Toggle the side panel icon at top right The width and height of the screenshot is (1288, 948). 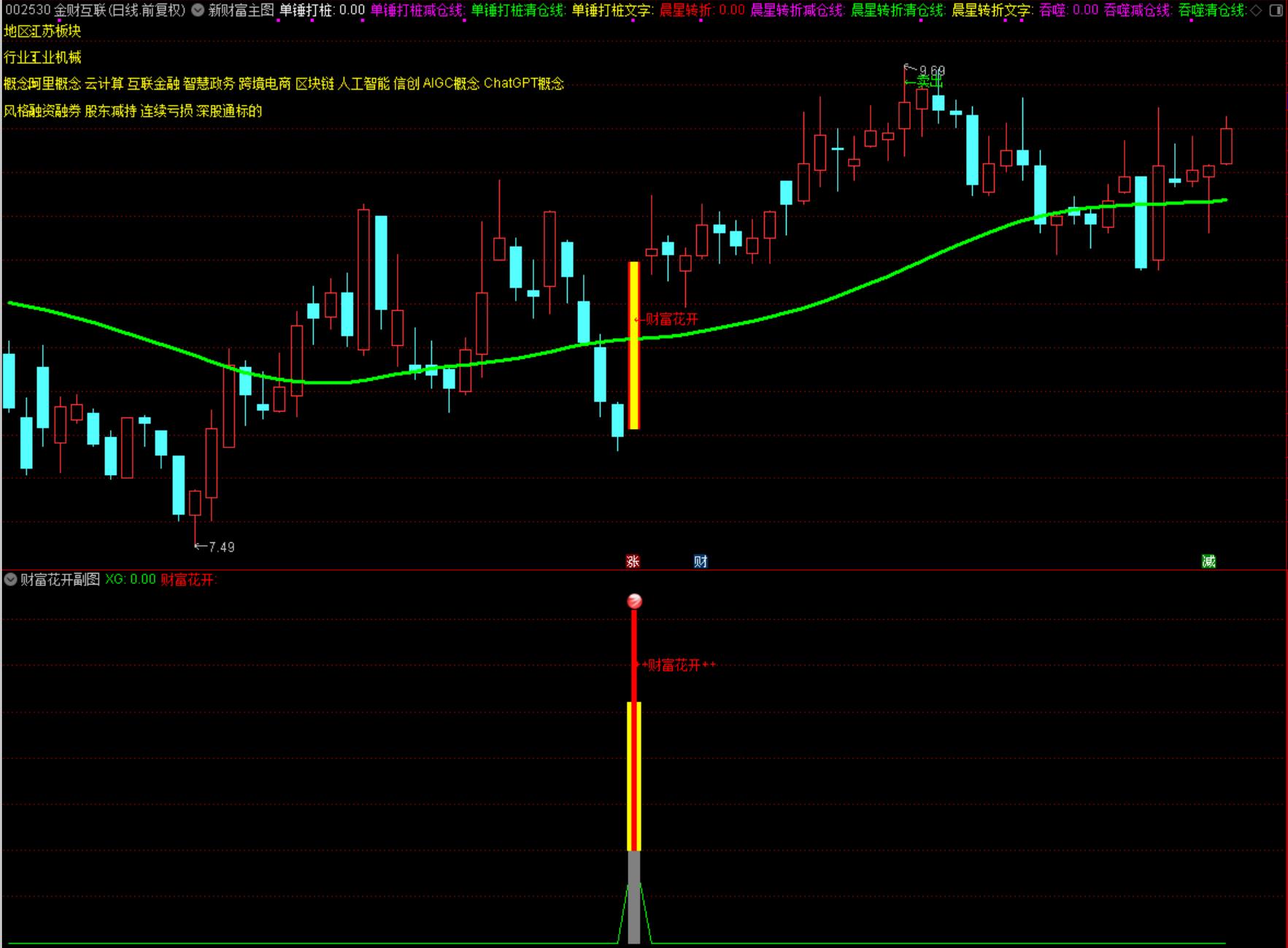coord(1276,10)
